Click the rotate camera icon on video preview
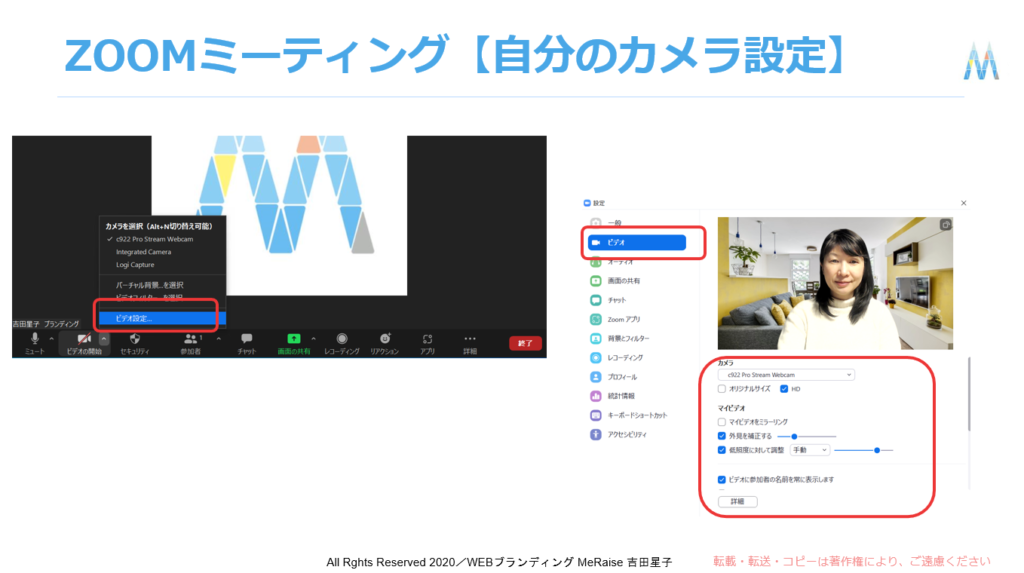1024x573 pixels. (x=945, y=225)
